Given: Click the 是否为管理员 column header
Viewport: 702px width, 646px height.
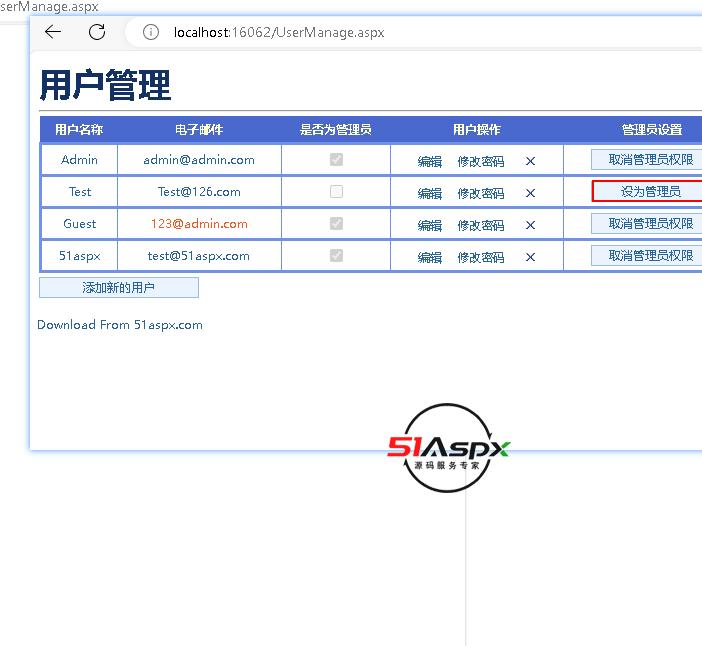Looking at the screenshot, I should (x=336, y=130).
